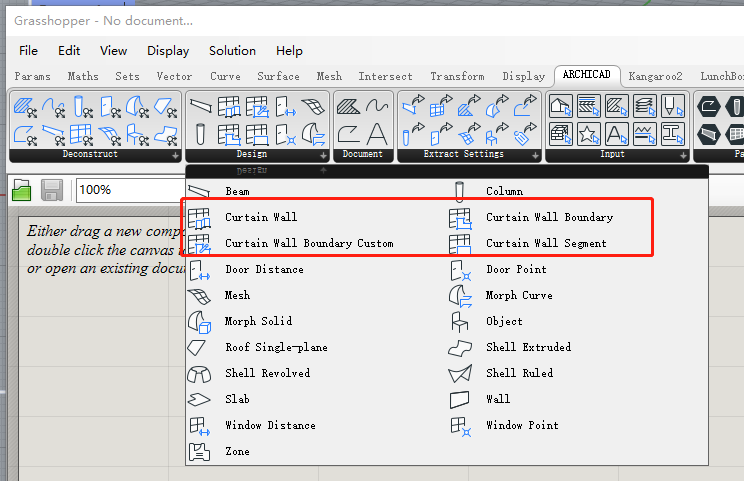Click the 100% zoom field
The width and height of the screenshot is (744, 481).
(x=130, y=190)
